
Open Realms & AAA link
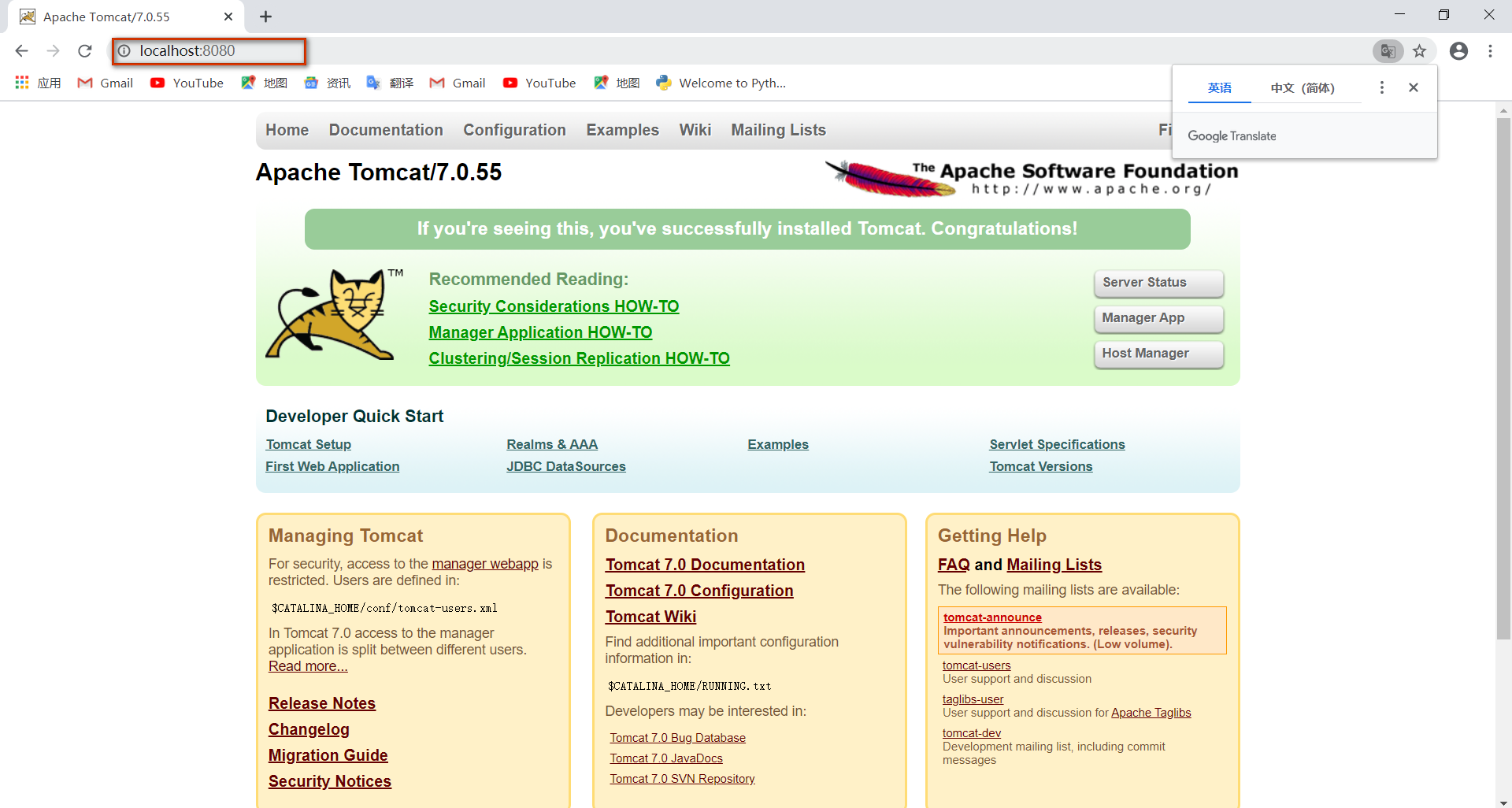(552, 444)
